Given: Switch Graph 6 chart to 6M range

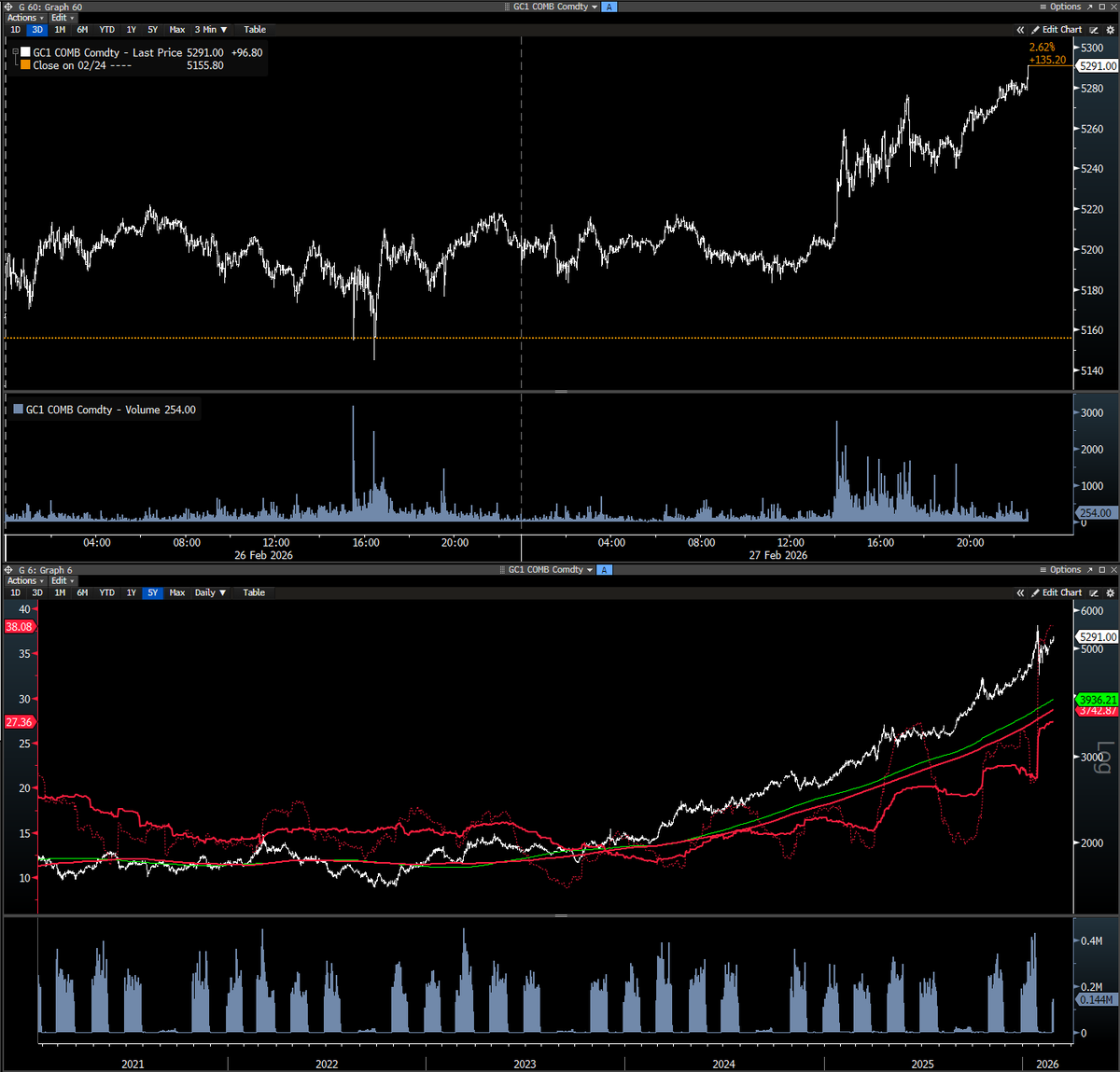Looking at the screenshot, I should [x=82, y=592].
